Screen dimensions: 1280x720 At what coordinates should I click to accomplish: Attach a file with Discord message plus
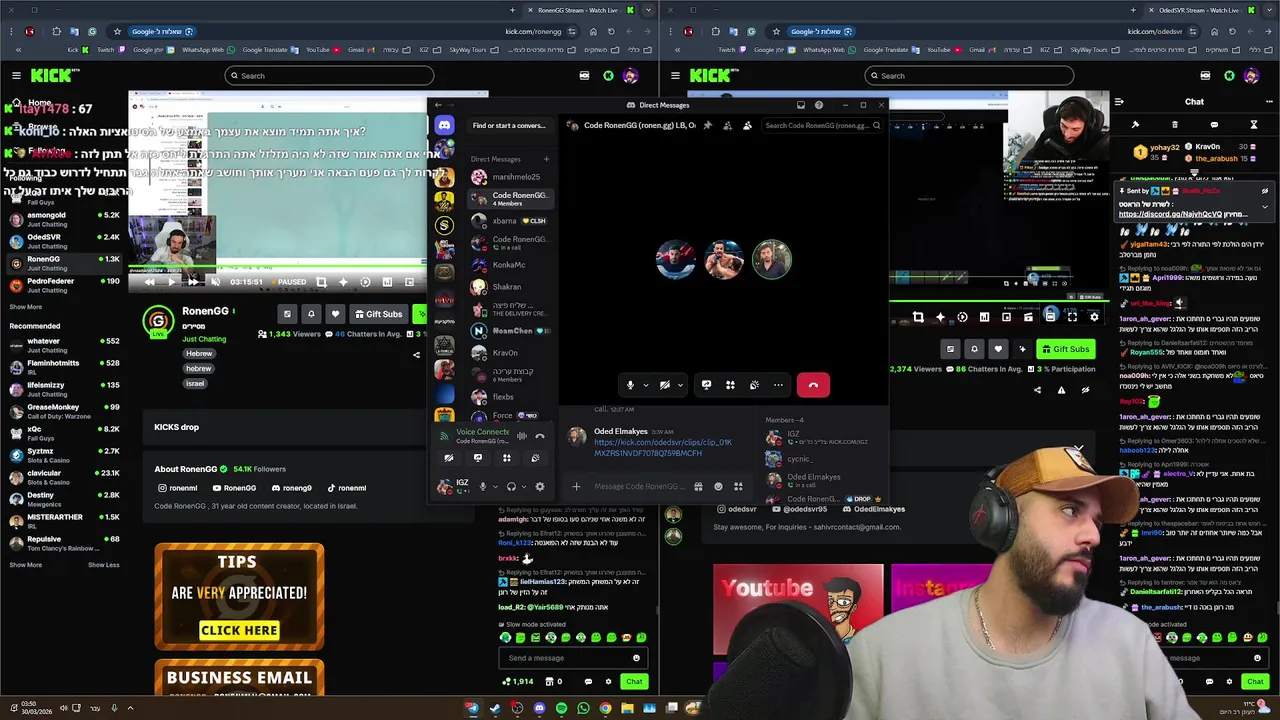(576, 487)
